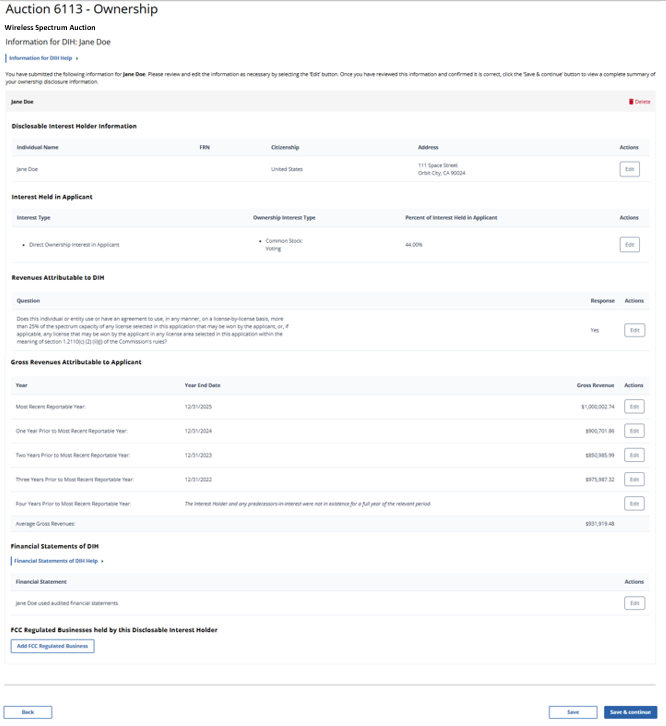Edit Four Years Prior revenue entry
Screen dimensions: 666x726
coord(634,504)
